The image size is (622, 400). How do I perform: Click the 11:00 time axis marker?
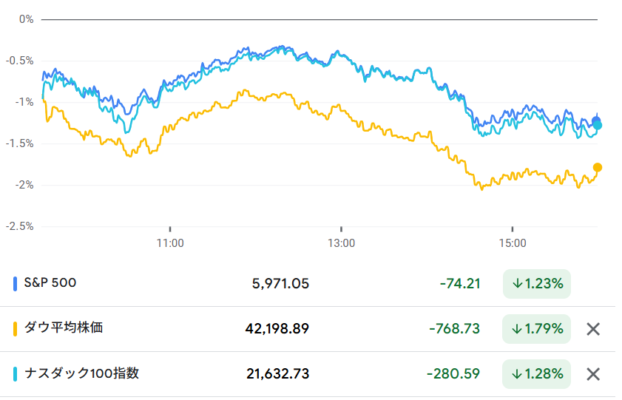coord(170,243)
